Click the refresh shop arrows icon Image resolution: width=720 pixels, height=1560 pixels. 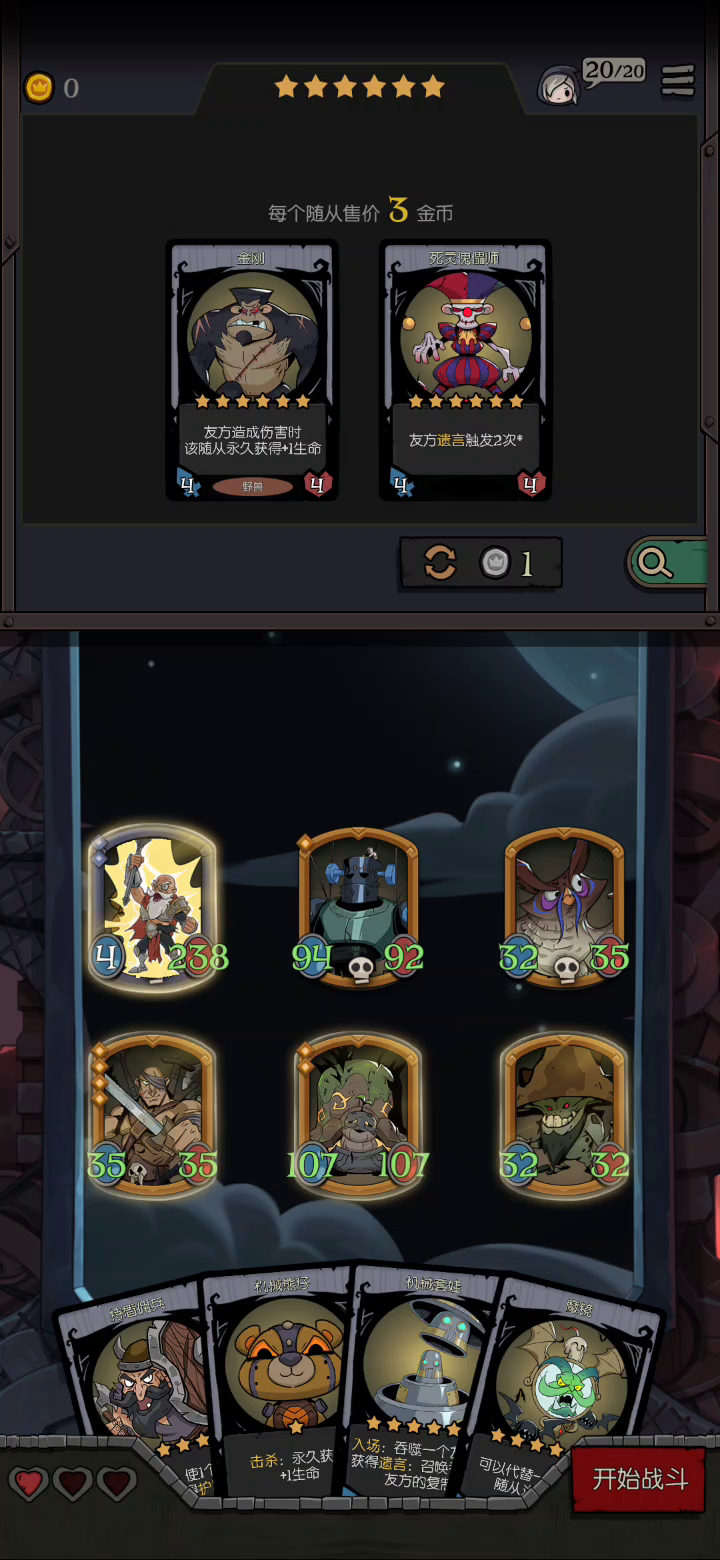tap(440, 563)
